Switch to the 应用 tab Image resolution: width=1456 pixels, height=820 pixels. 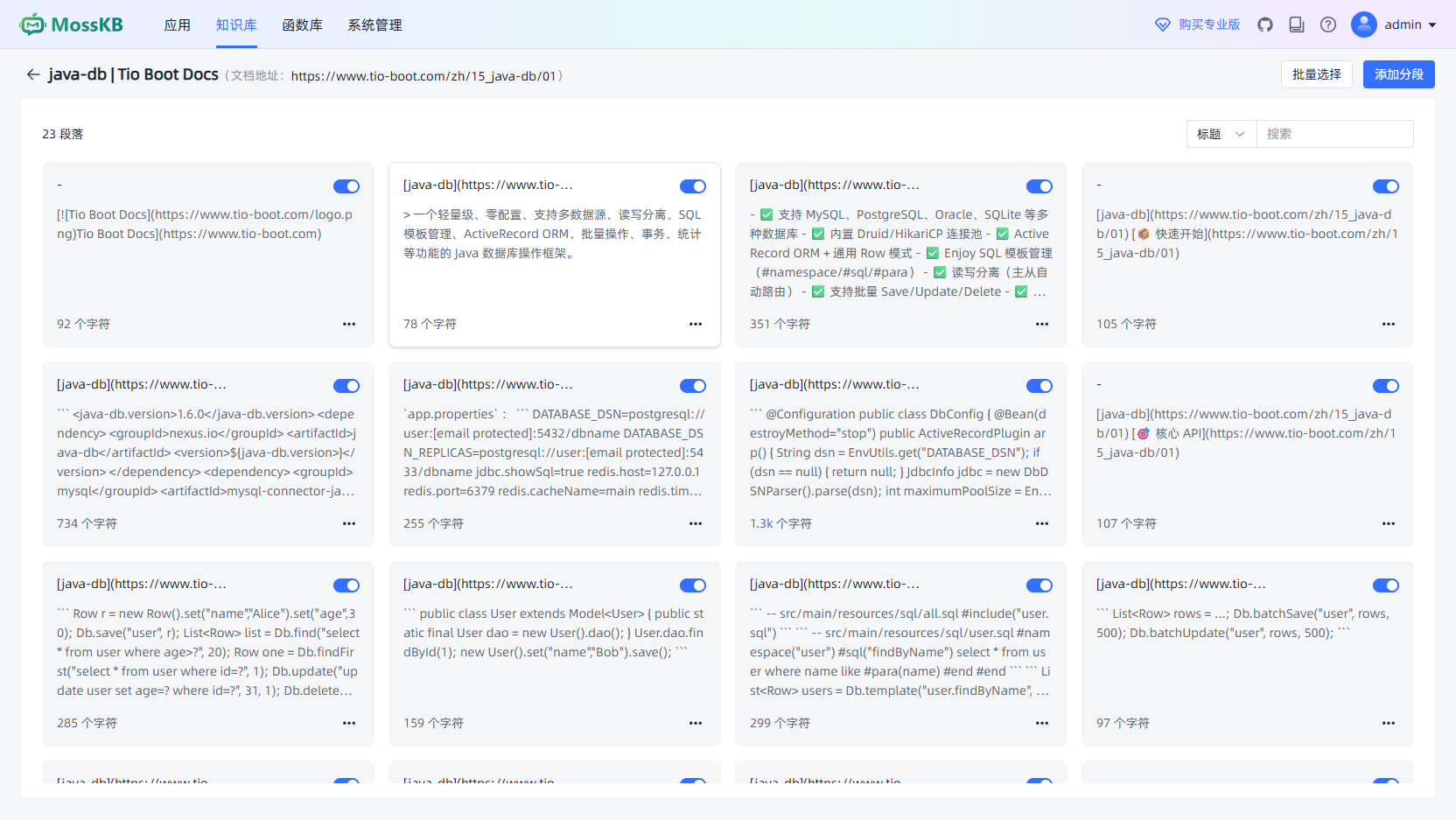[178, 25]
